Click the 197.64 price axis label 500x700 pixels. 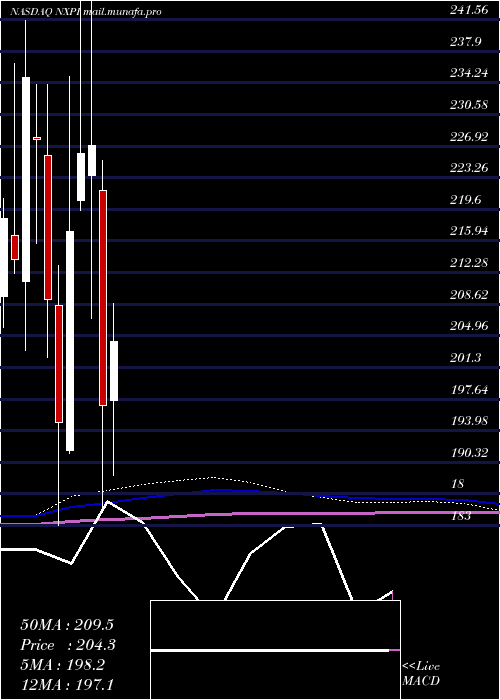(x=469, y=389)
